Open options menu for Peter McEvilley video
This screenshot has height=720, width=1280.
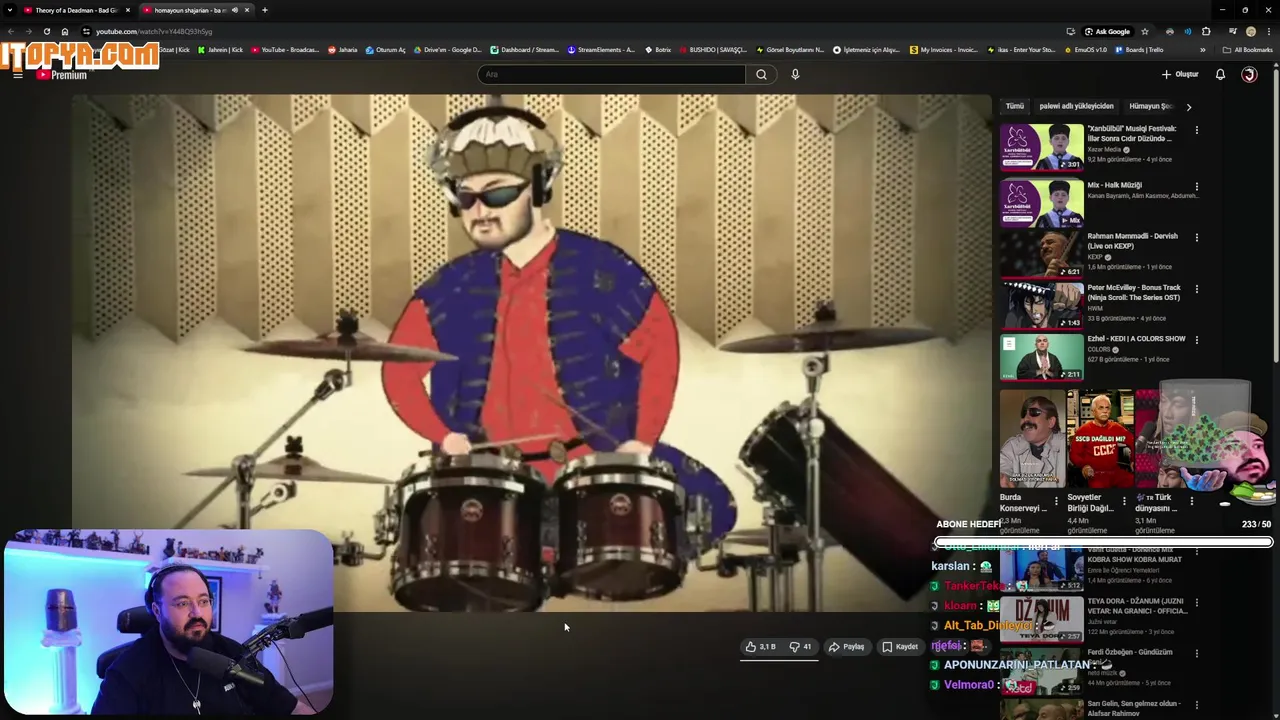pyautogui.click(x=1196, y=289)
